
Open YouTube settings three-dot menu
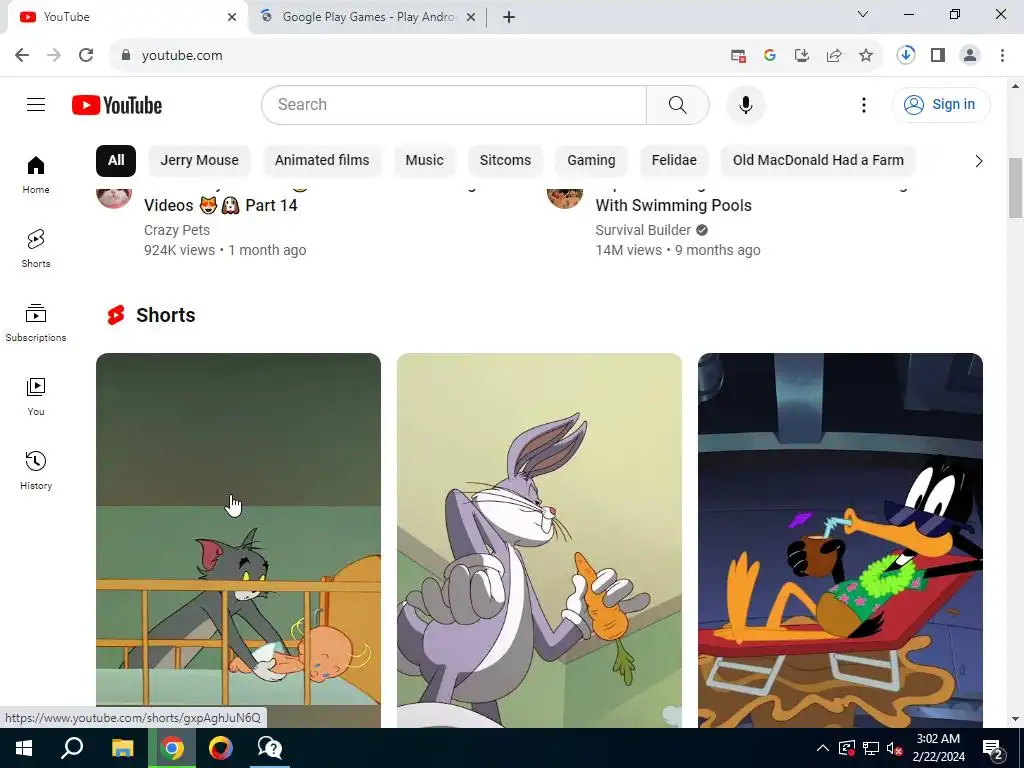click(x=863, y=104)
